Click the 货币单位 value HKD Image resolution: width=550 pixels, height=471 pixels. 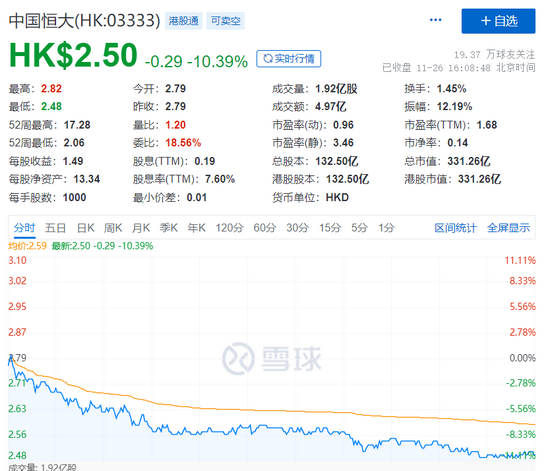(337, 197)
